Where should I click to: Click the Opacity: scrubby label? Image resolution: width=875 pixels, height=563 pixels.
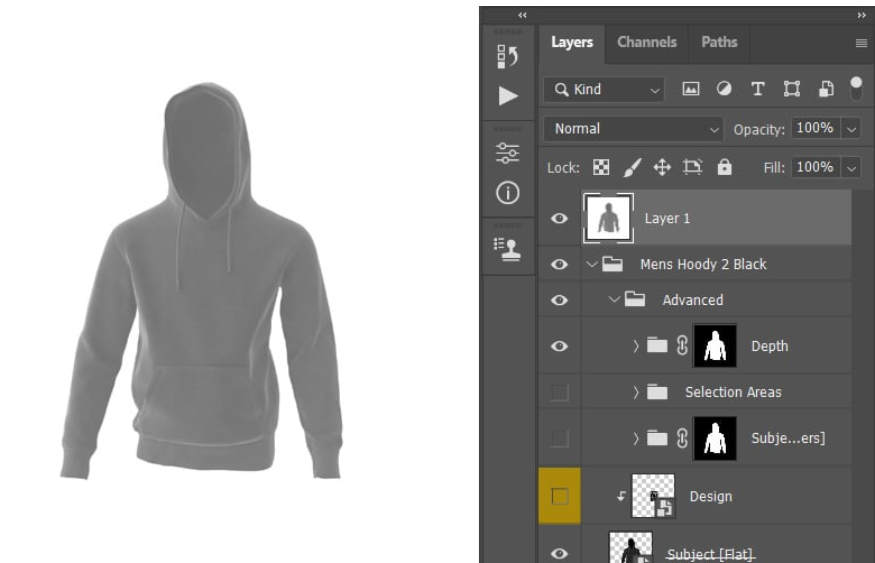pyautogui.click(x=759, y=129)
